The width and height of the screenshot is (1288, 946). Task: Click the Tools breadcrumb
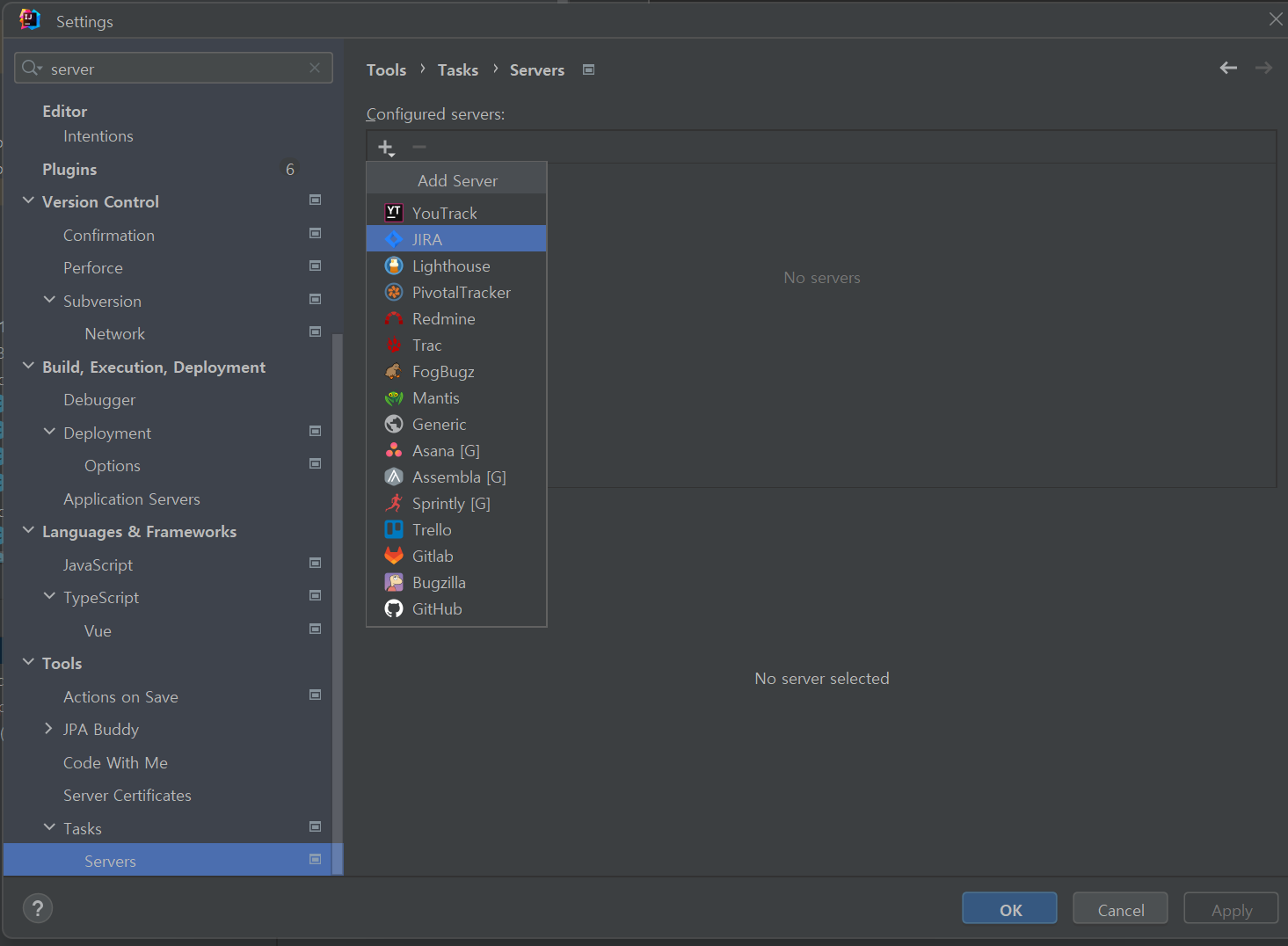(386, 69)
